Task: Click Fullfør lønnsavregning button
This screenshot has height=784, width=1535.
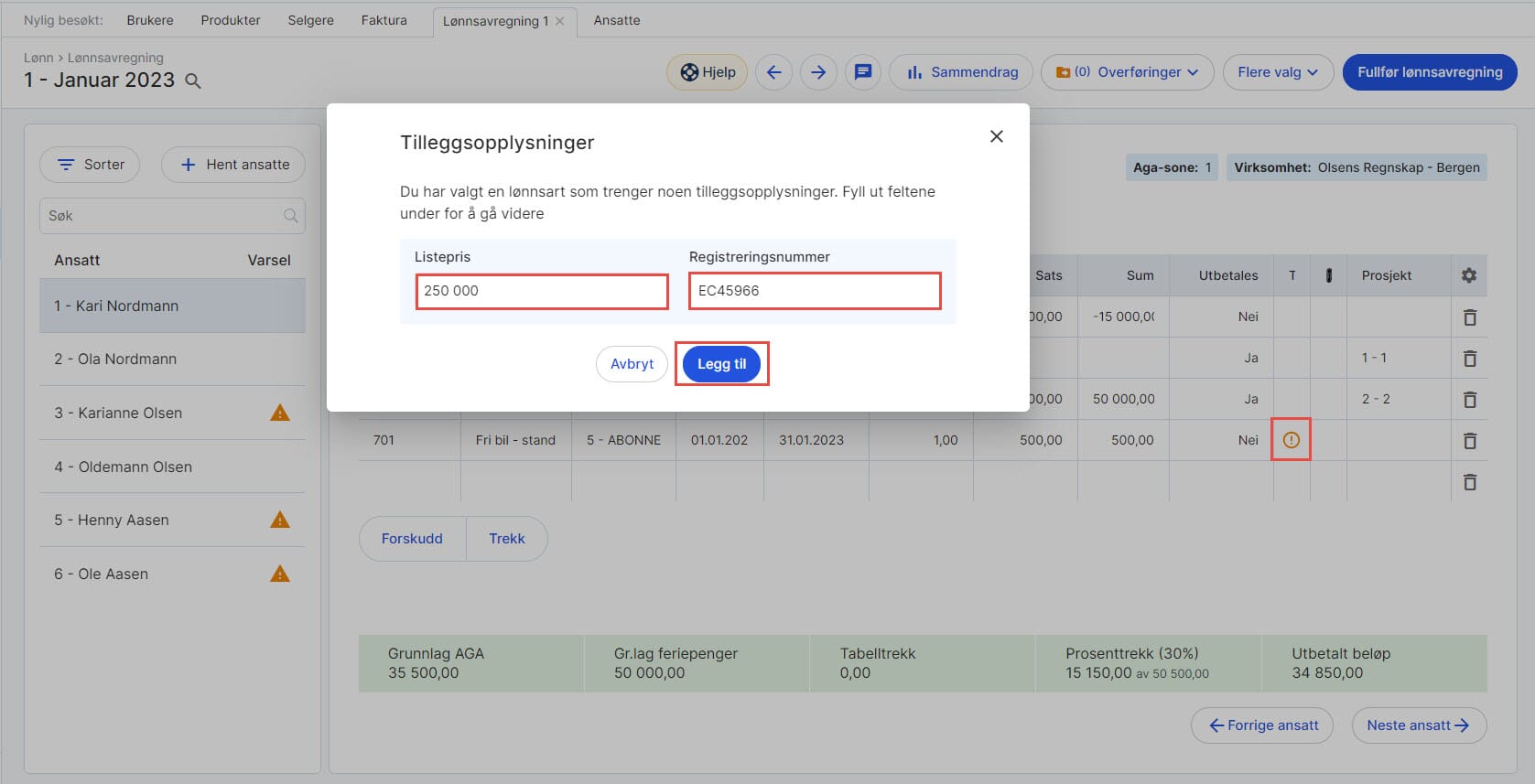Action: click(x=1429, y=72)
